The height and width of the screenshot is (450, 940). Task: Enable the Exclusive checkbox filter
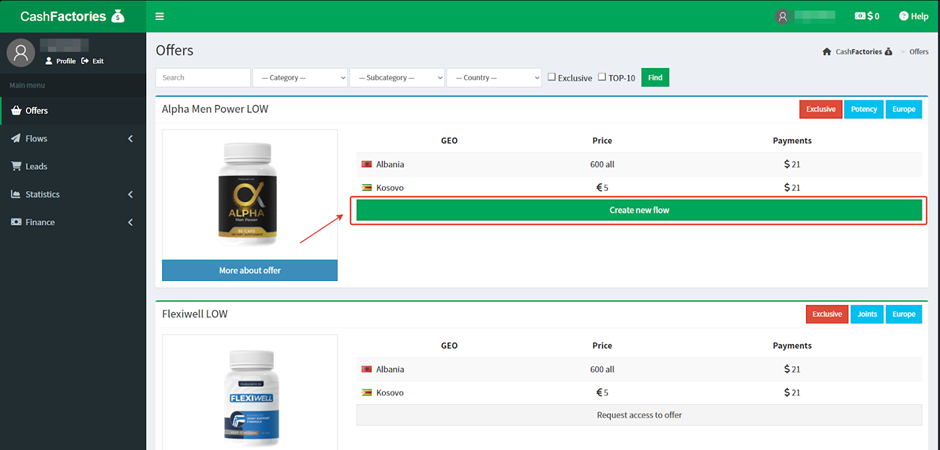[552, 77]
